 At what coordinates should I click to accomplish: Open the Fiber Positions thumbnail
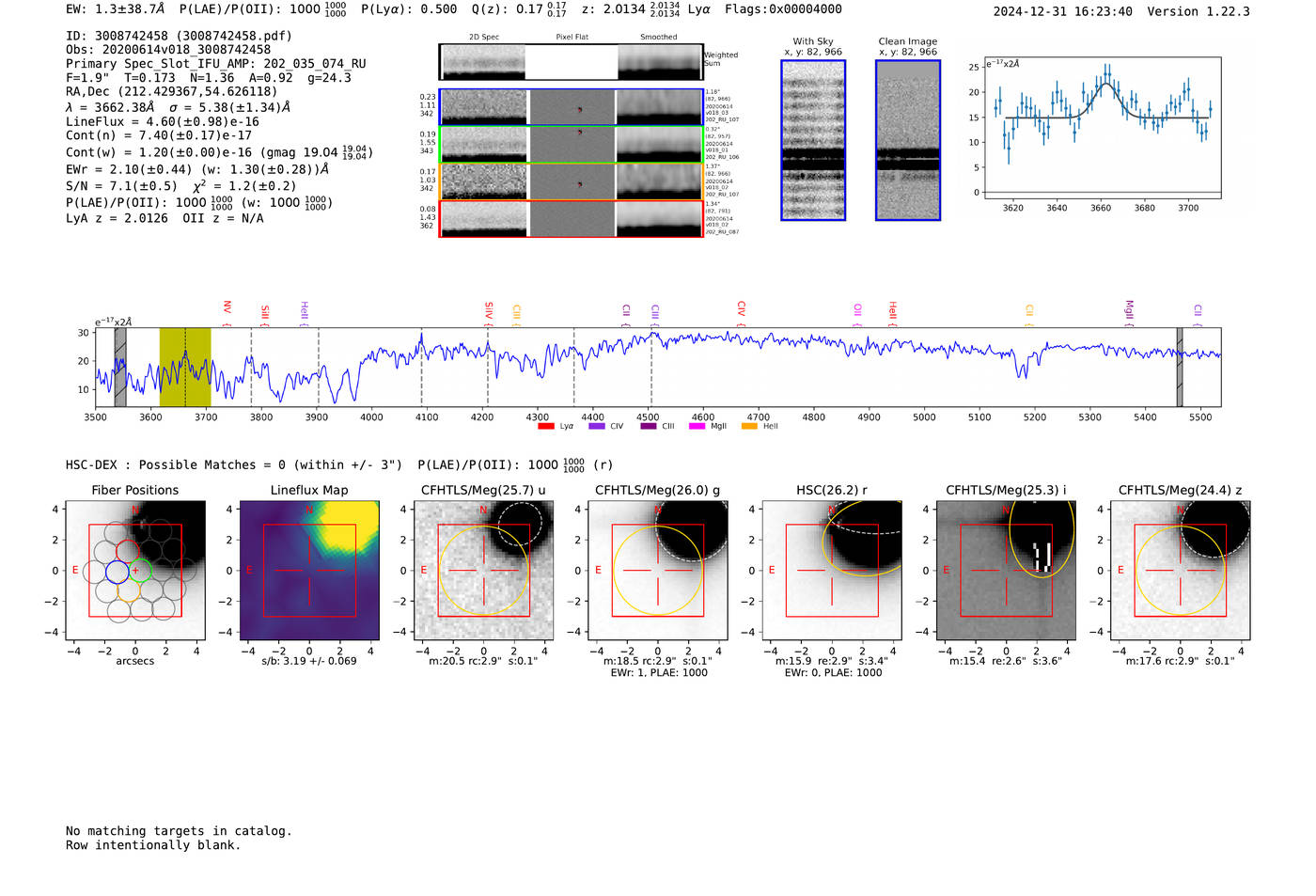(135, 571)
